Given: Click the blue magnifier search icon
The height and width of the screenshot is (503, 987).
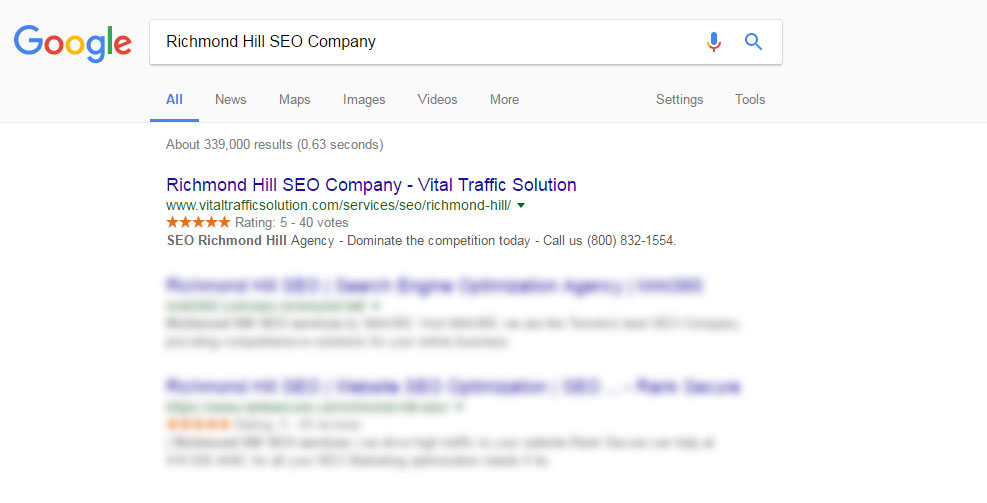Looking at the screenshot, I should (753, 42).
